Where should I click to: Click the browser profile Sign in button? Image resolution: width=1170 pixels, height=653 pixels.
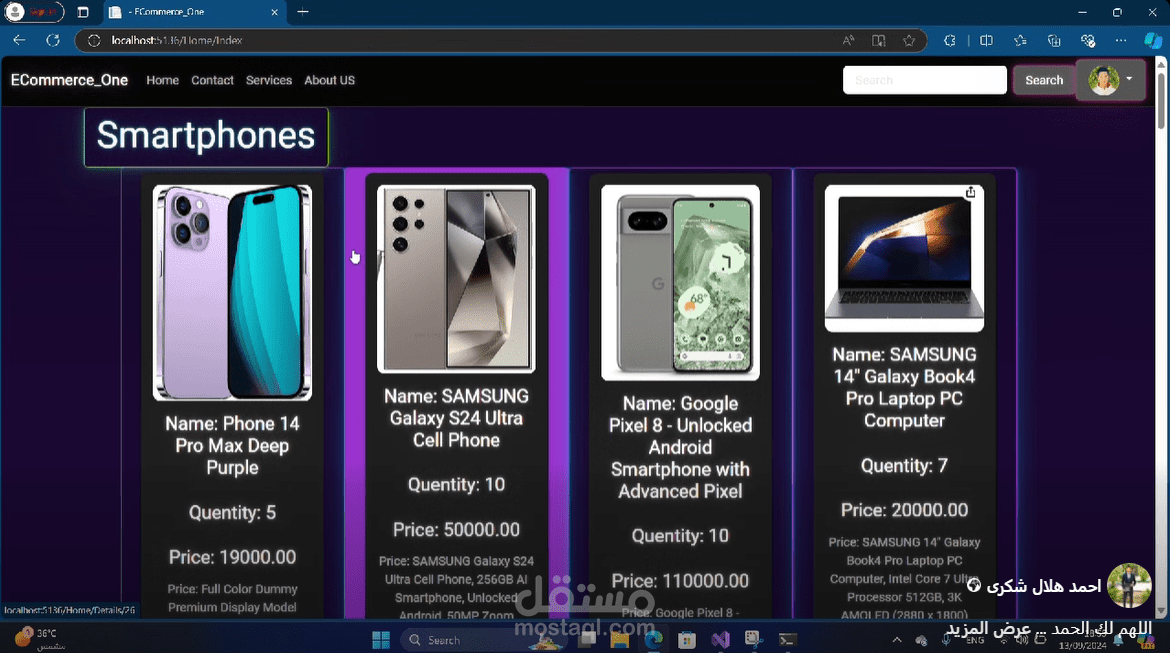[34, 12]
